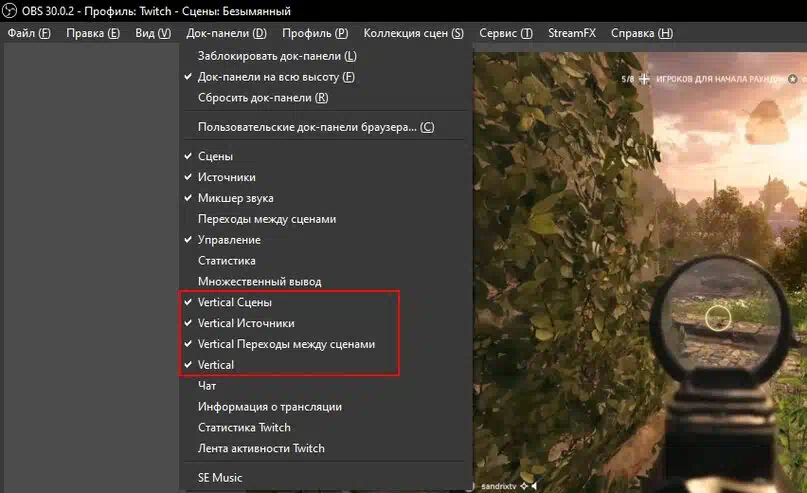Viewport: 807px width, 493px height.
Task: Click the players-needed text in preview
Action: 720,79
